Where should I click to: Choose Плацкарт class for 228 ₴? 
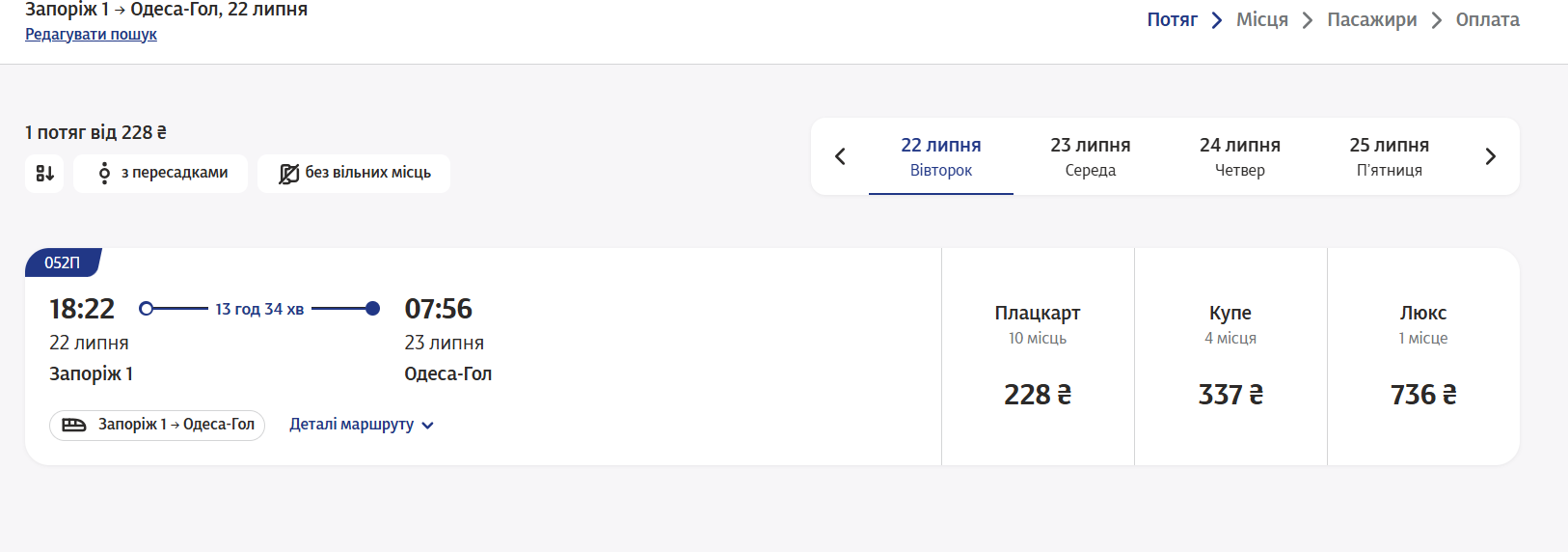pos(1038,357)
